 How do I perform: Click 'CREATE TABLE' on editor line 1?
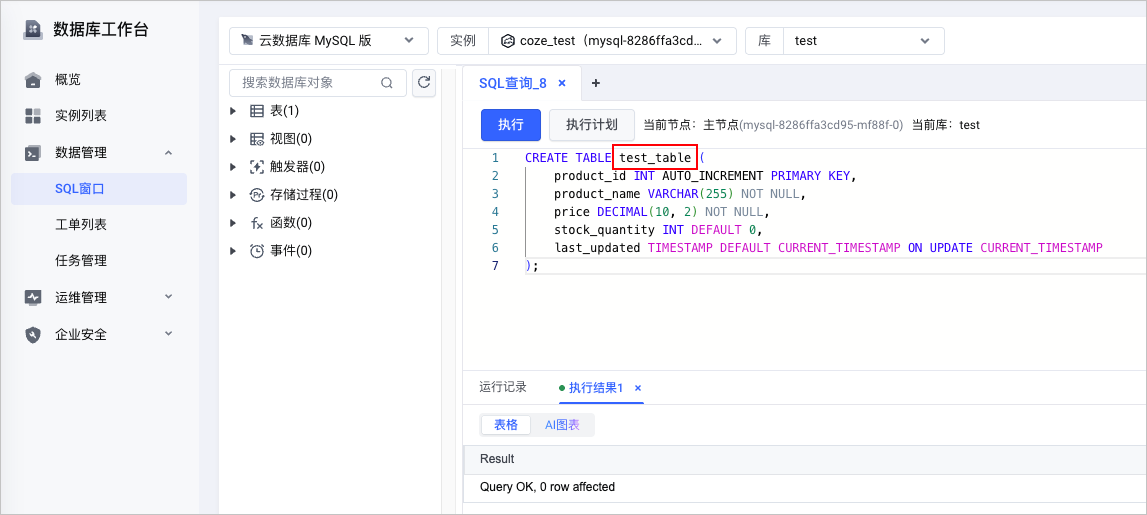click(568, 158)
